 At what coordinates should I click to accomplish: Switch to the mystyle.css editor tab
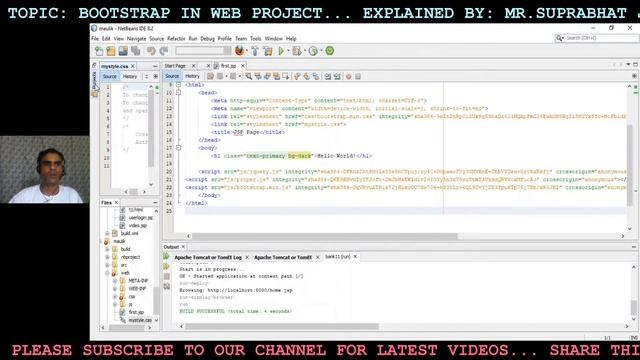pyautogui.click(x=115, y=66)
